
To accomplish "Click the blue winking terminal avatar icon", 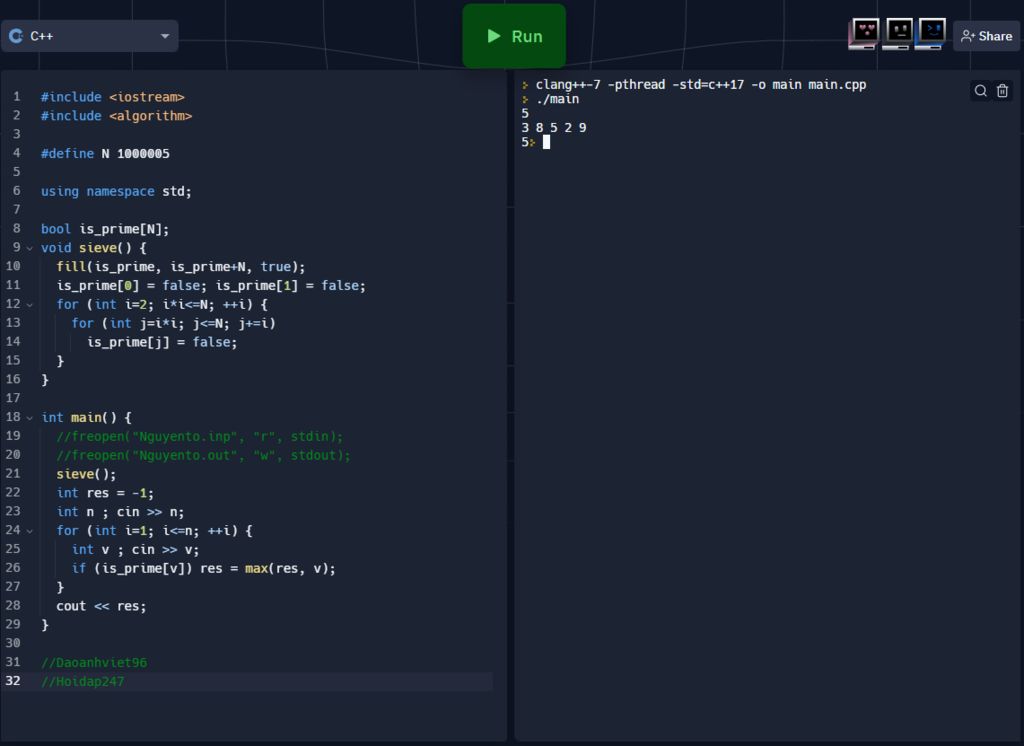I will pyautogui.click(x=931, y=34).
